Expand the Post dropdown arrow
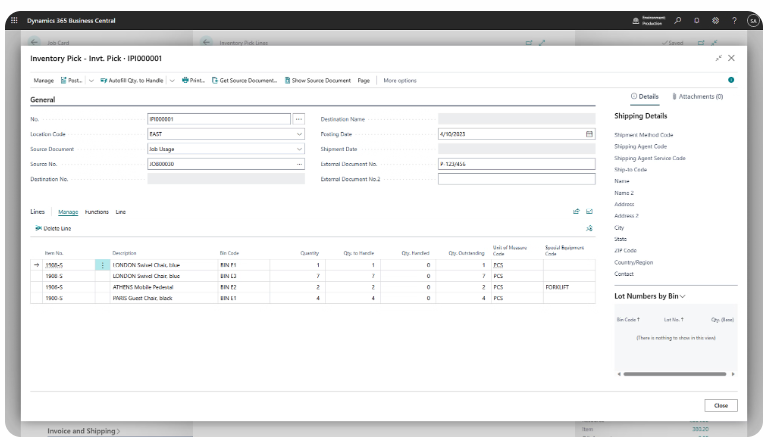Screen dimensions: 770x440 pyautogui.click(x=91, y=81)
